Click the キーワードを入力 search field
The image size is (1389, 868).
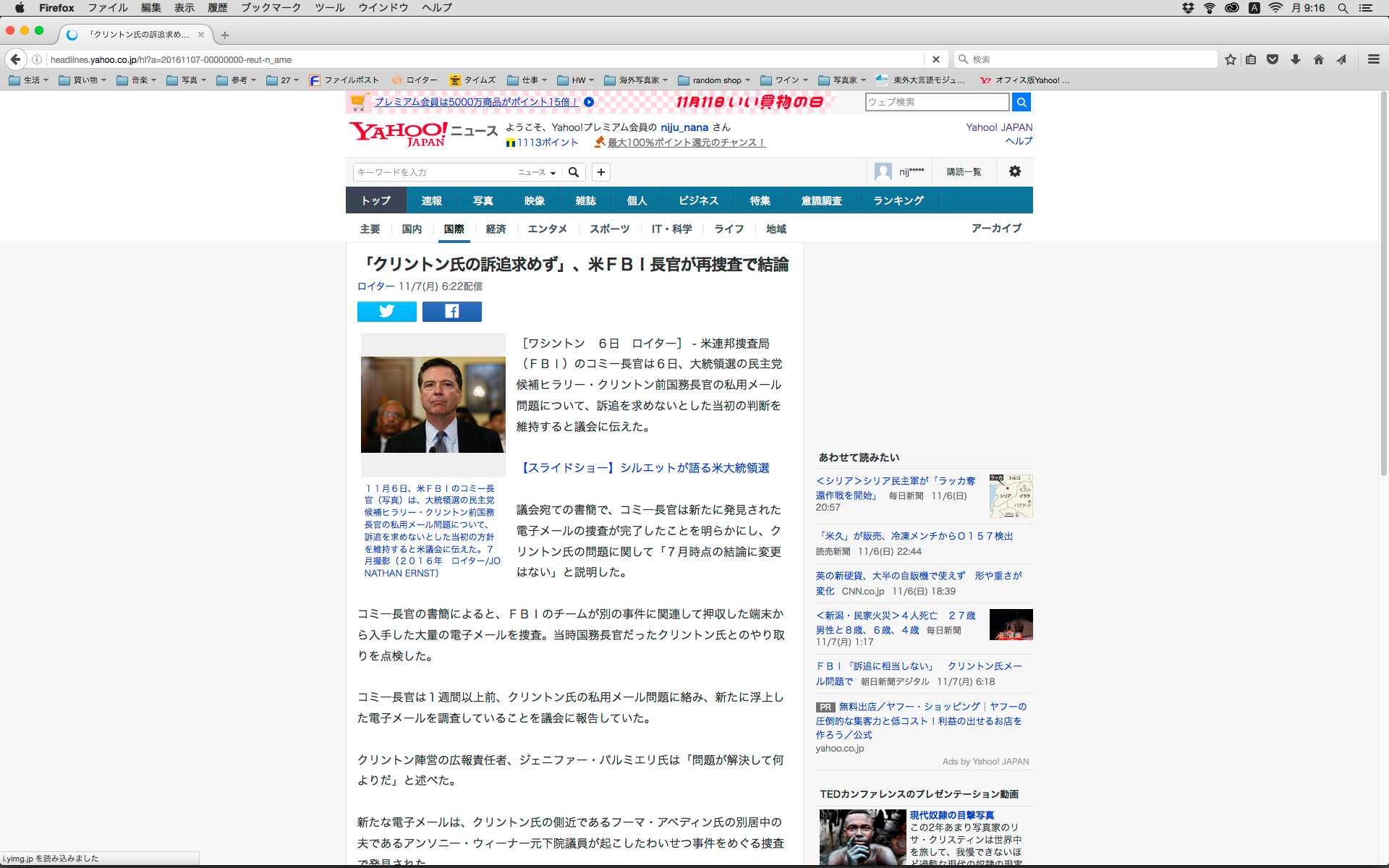[434, 172]
